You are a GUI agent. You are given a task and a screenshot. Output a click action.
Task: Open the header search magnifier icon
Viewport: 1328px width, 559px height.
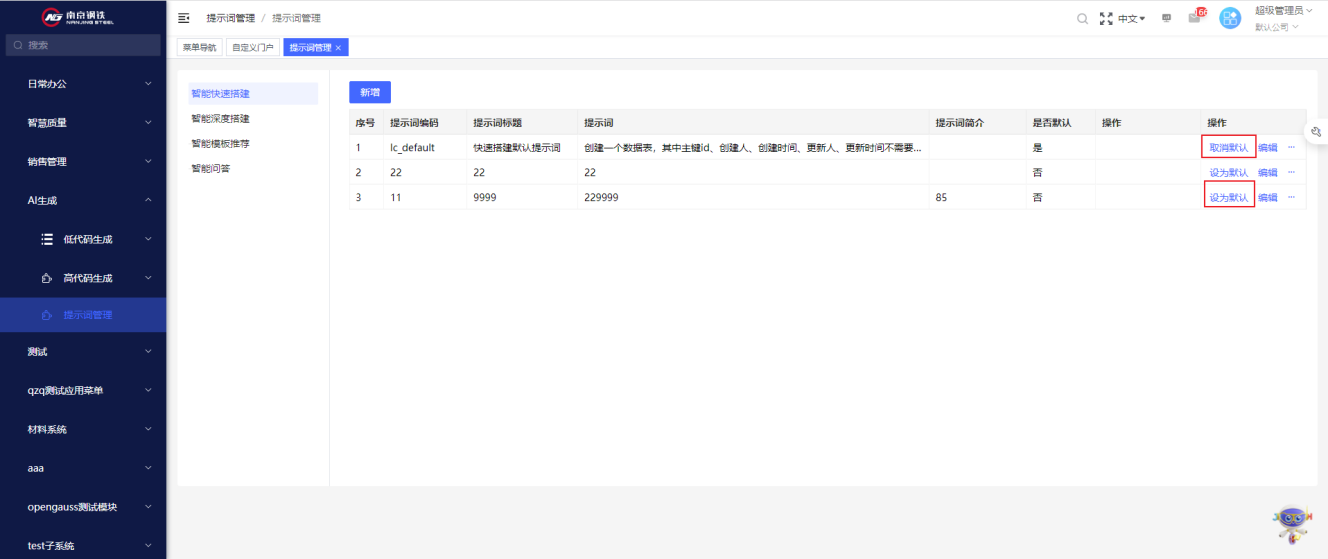tap(1082, 18)
